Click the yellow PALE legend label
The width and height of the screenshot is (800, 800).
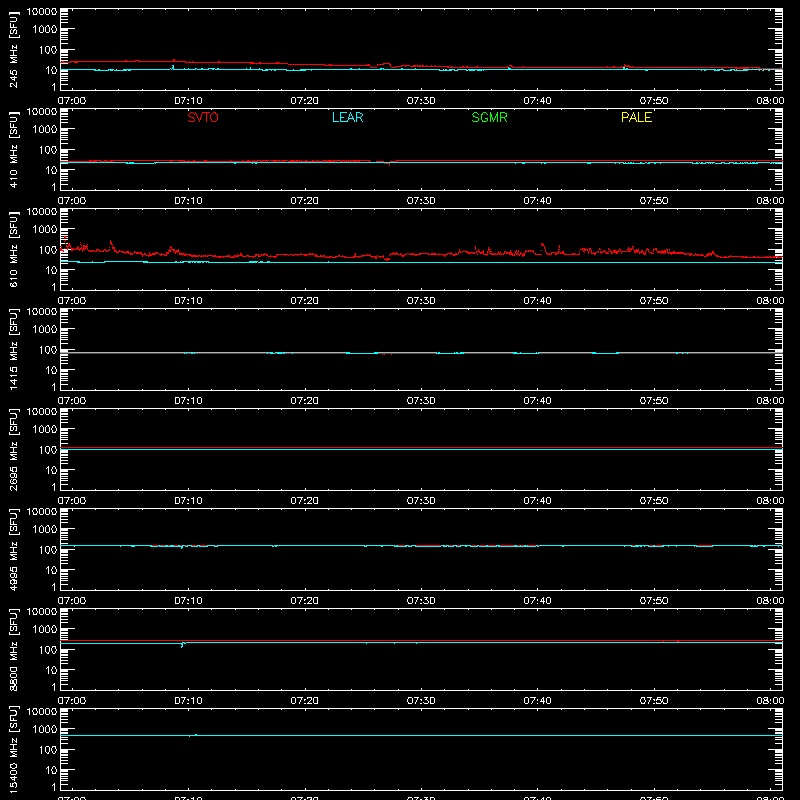pos(636,117)
